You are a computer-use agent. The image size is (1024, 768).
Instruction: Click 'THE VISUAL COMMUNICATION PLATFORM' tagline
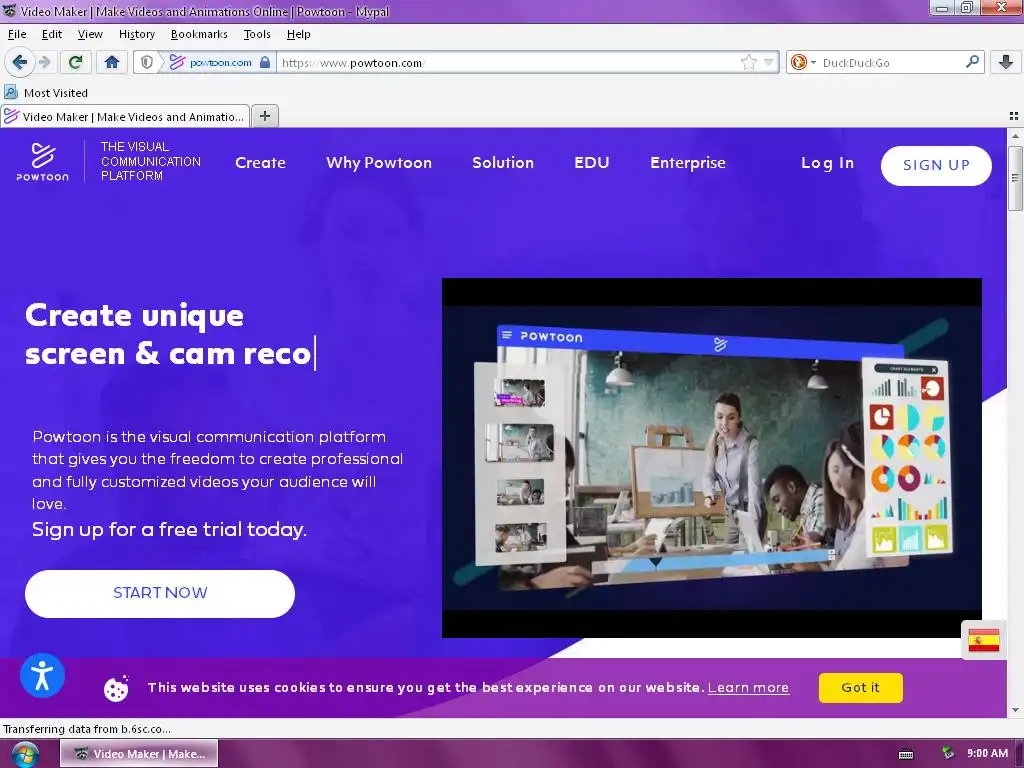coord(151,161)
